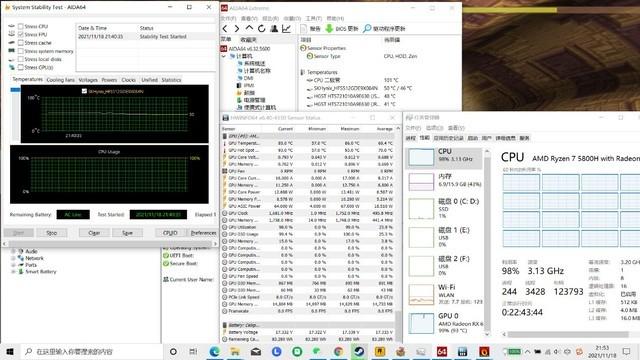Click the Preferences button

pos(203,233)
